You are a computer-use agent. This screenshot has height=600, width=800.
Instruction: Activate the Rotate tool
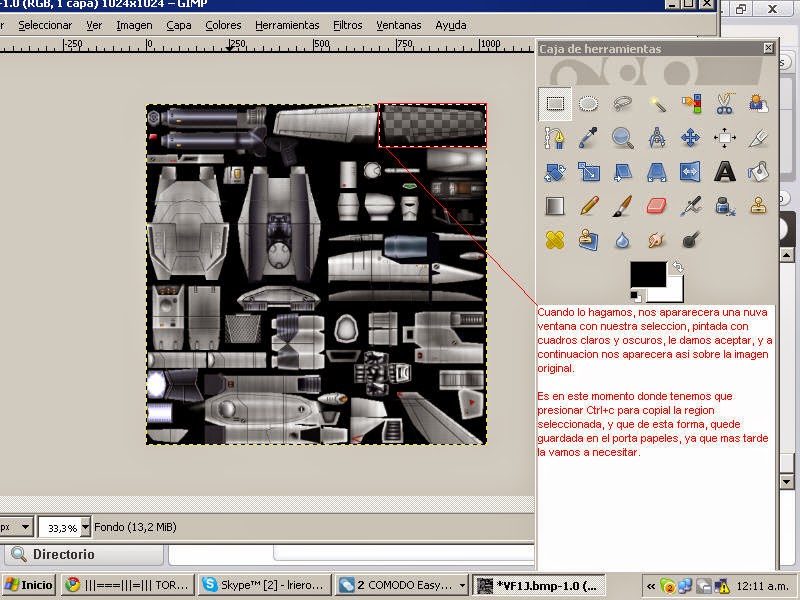coord(555,172)
